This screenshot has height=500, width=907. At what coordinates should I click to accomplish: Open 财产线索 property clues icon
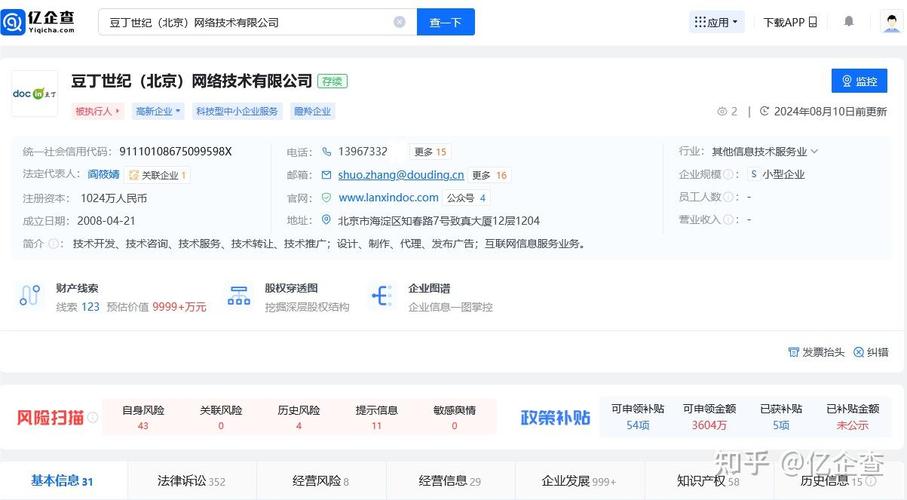30,295
